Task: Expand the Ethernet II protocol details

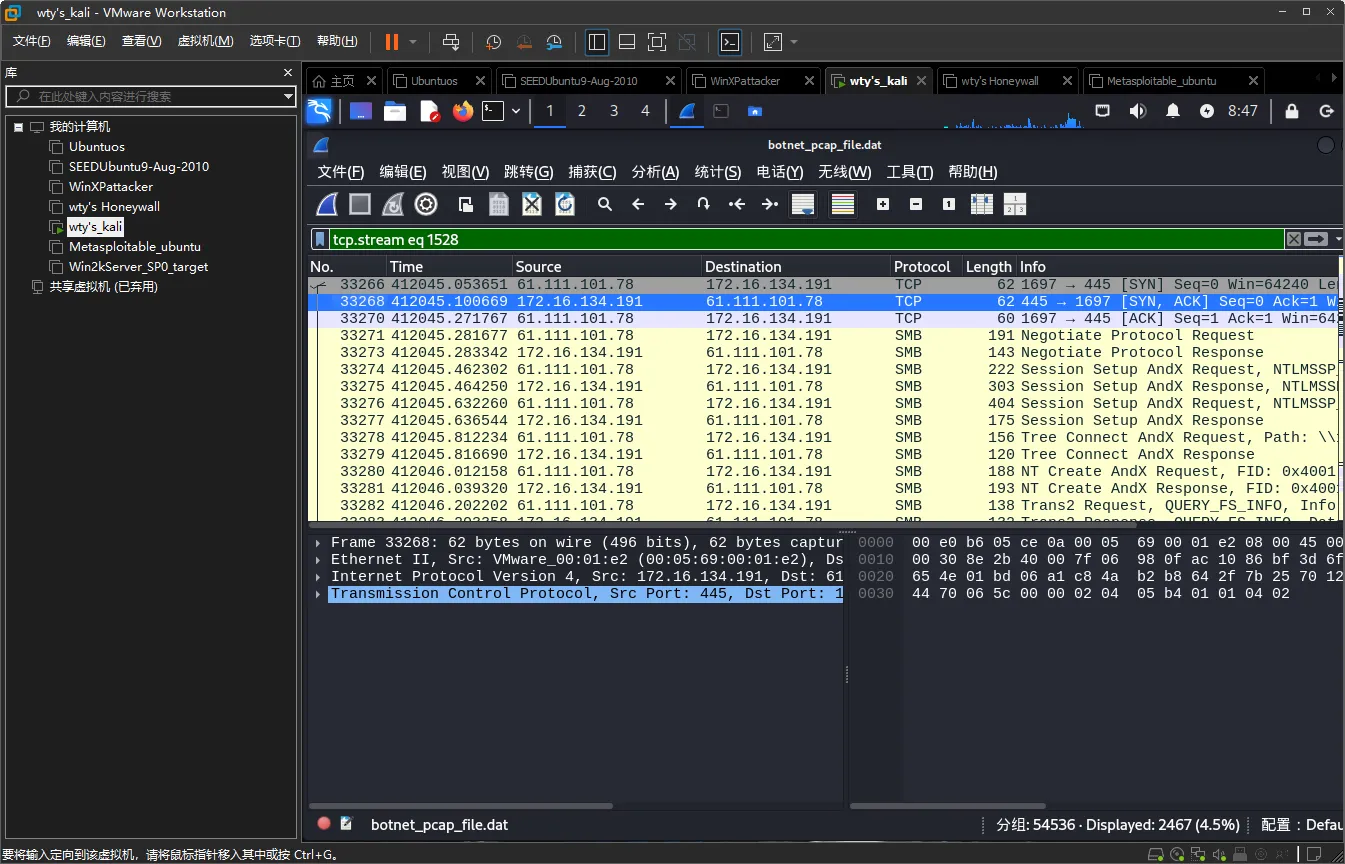Action: coord(319,560)
